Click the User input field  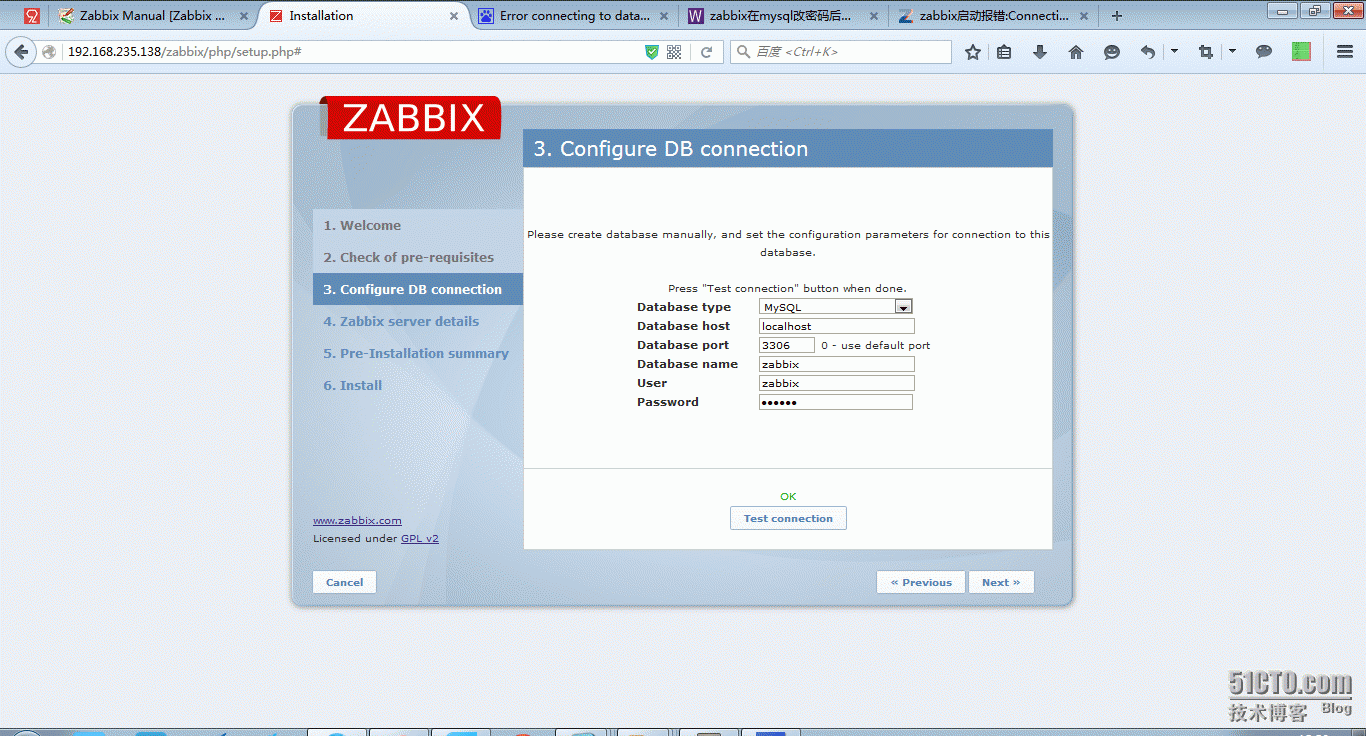pos(837,383)
